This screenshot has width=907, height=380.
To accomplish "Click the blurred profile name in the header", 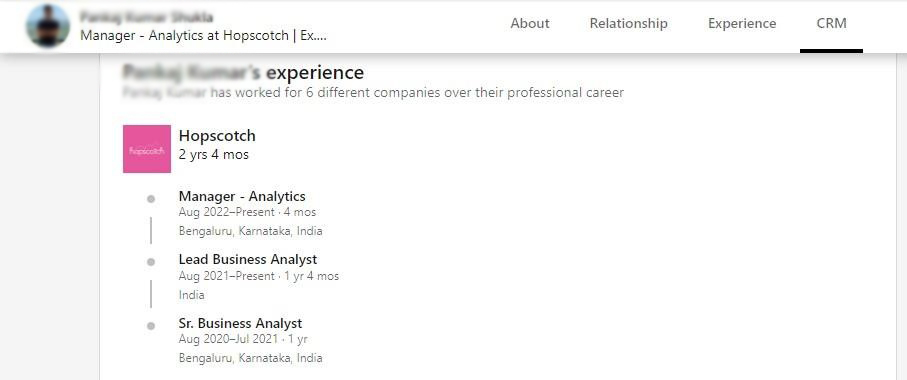I will [x=146, y=17].
